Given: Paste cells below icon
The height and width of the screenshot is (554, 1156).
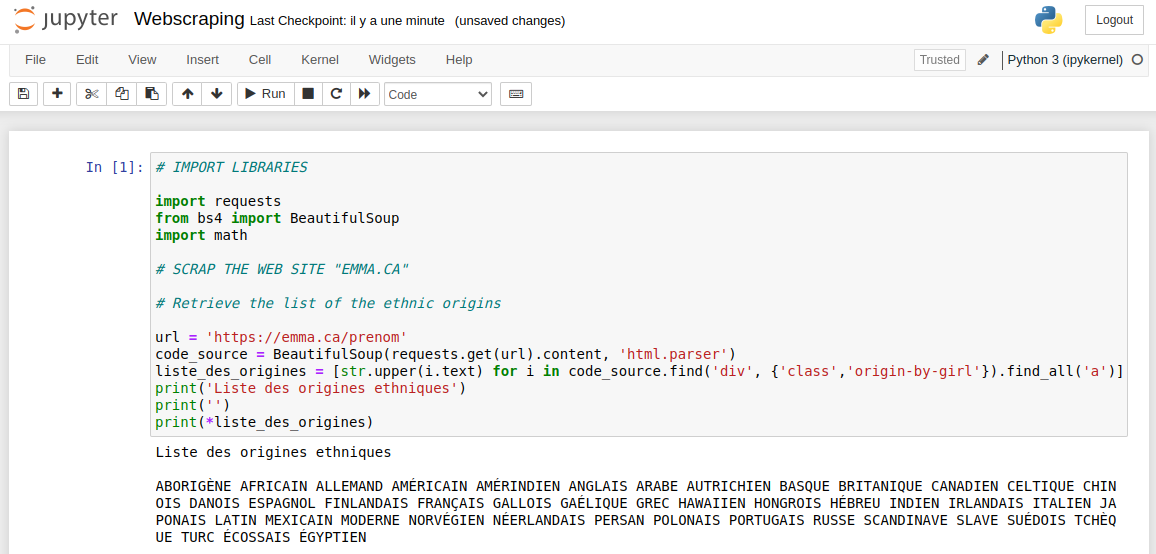Looking at the screenshot, I should pyautogui.click(x=152, y=94).
